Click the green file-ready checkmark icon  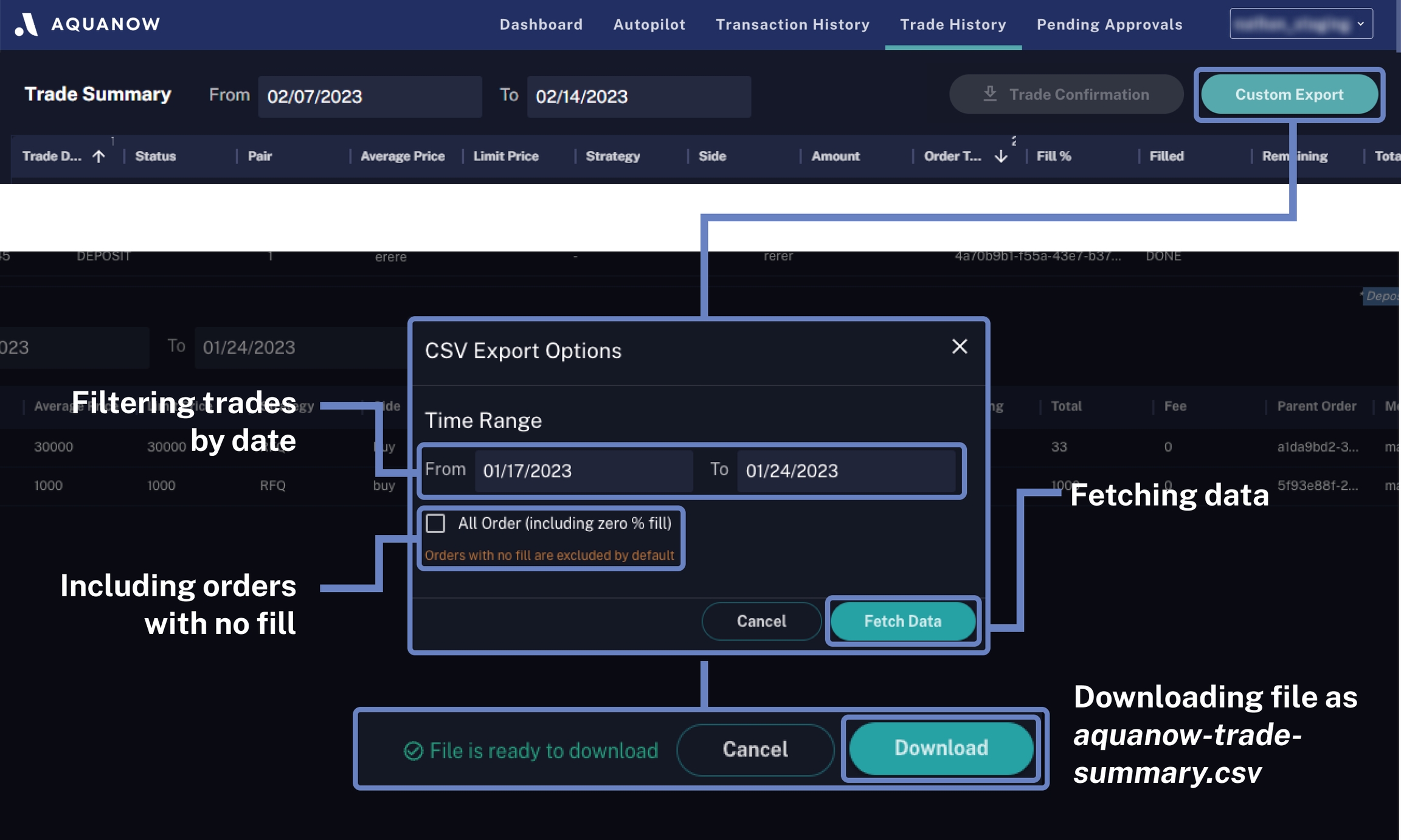coord(413,751)
